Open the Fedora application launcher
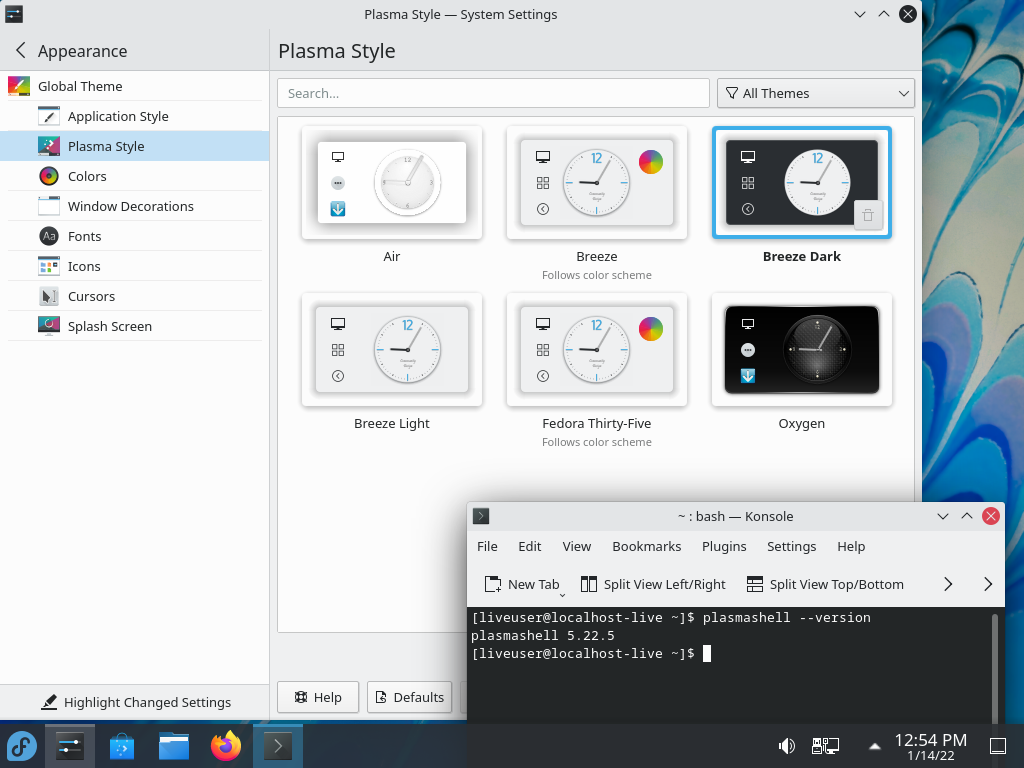Image resolution: width=1024 pixels, height=768 pixels. point(22,746)
